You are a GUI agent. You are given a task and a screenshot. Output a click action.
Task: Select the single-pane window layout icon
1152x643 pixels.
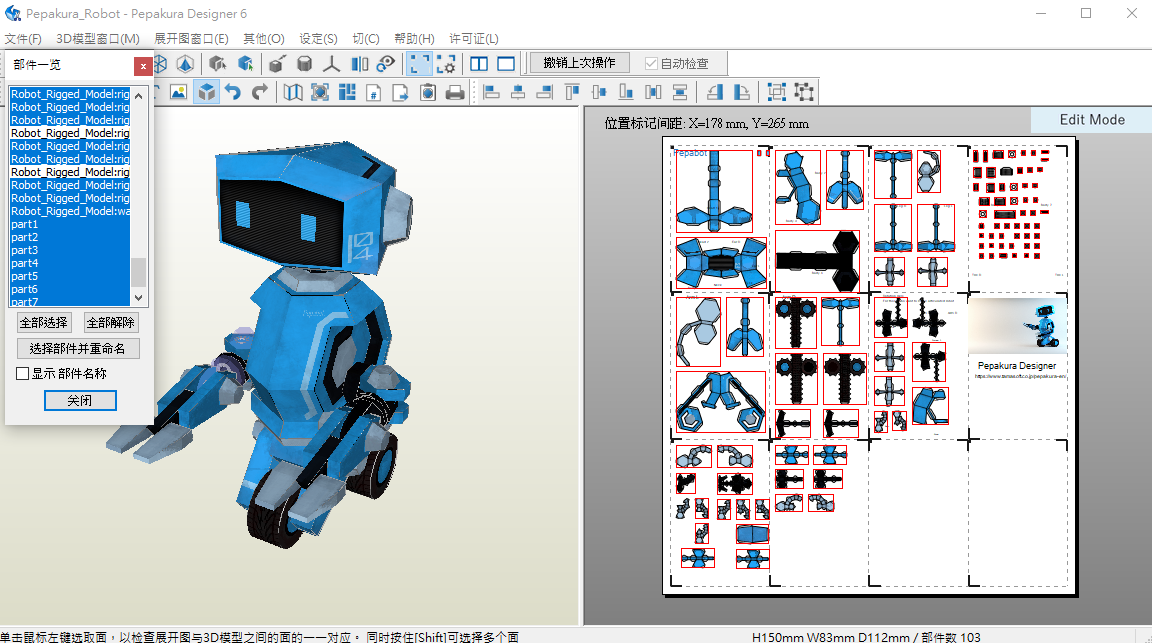(506, 63)
